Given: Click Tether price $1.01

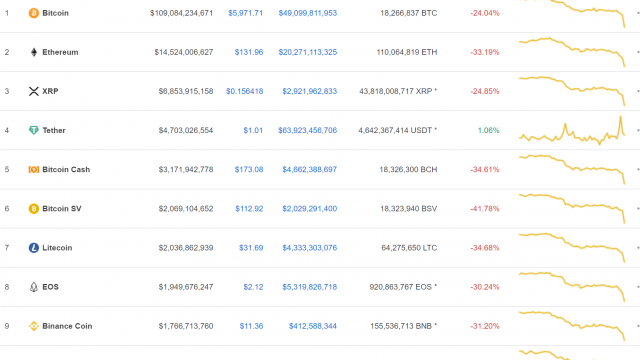Looking at the screenshot, I should (x=253, y=130).
